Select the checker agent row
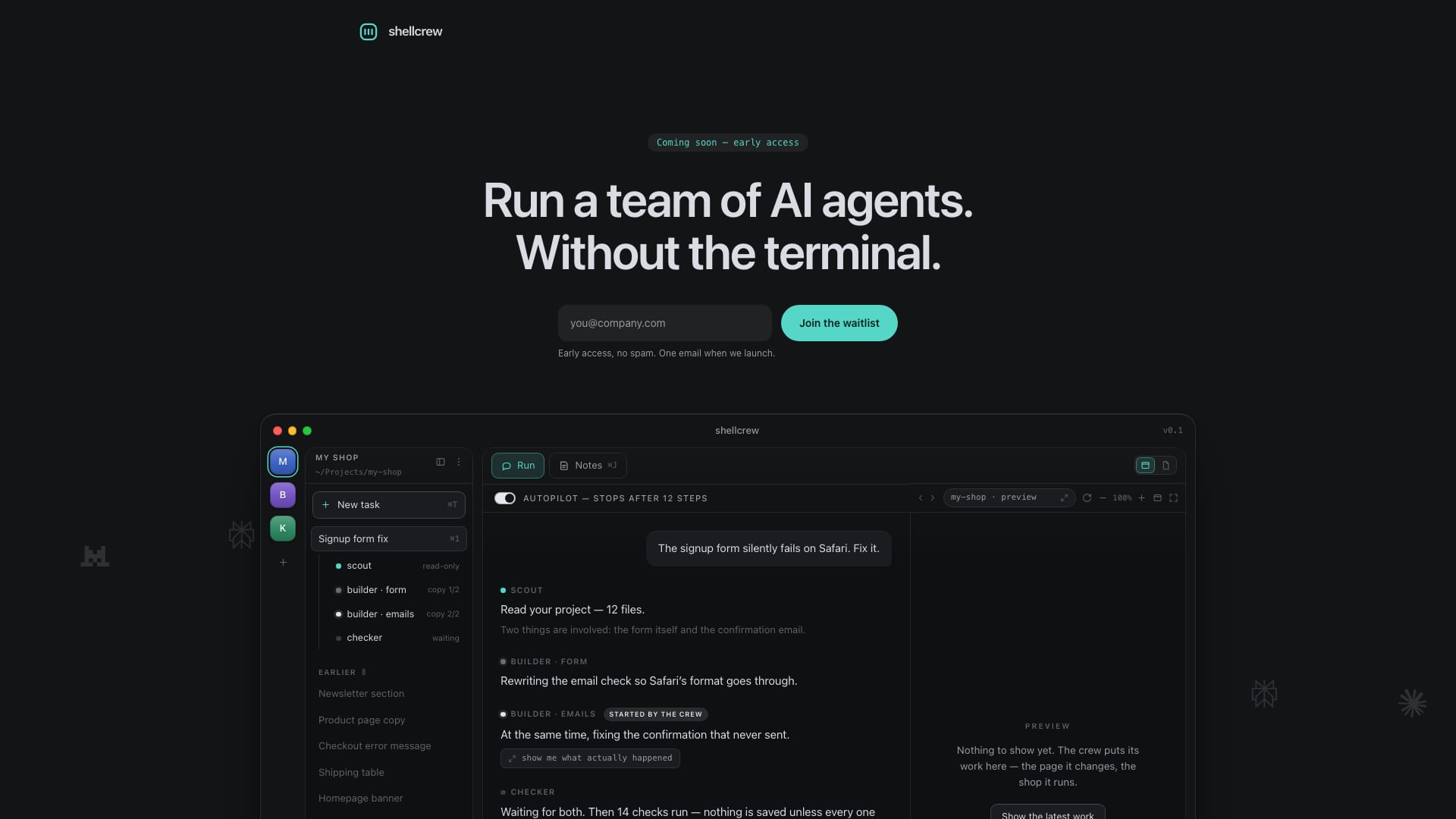Image resolution: width=1456 pixels, height=819 pixels. 397,638
